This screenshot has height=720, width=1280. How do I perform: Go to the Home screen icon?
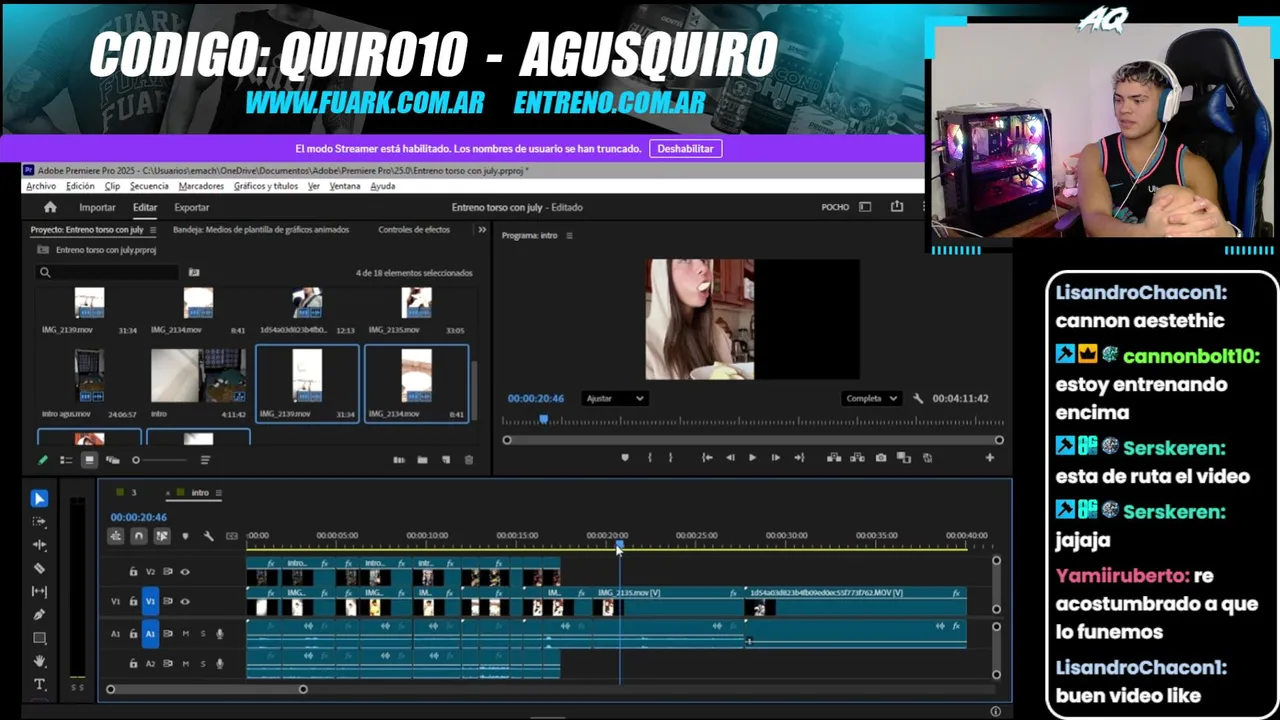coord(50,207)
